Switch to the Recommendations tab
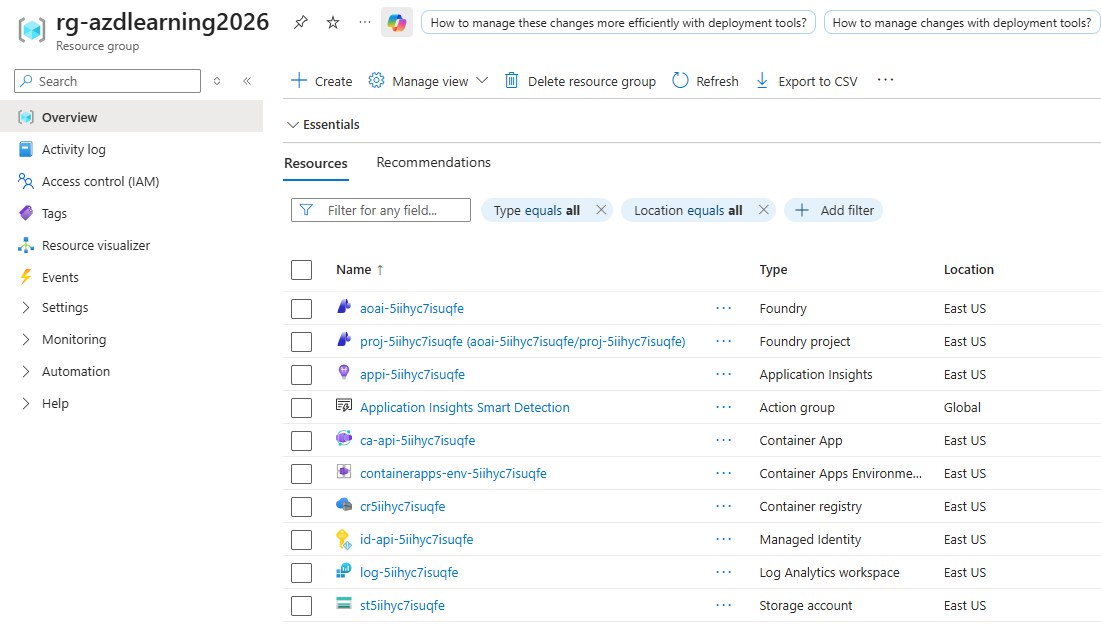This screenshot has height=631, width=1101. point(433,162)
